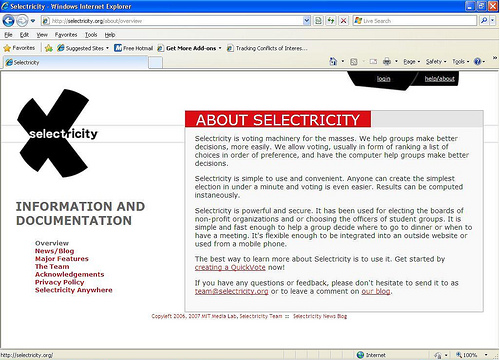Open the Favorites menu
500x360 pixels.
[66, 35]
